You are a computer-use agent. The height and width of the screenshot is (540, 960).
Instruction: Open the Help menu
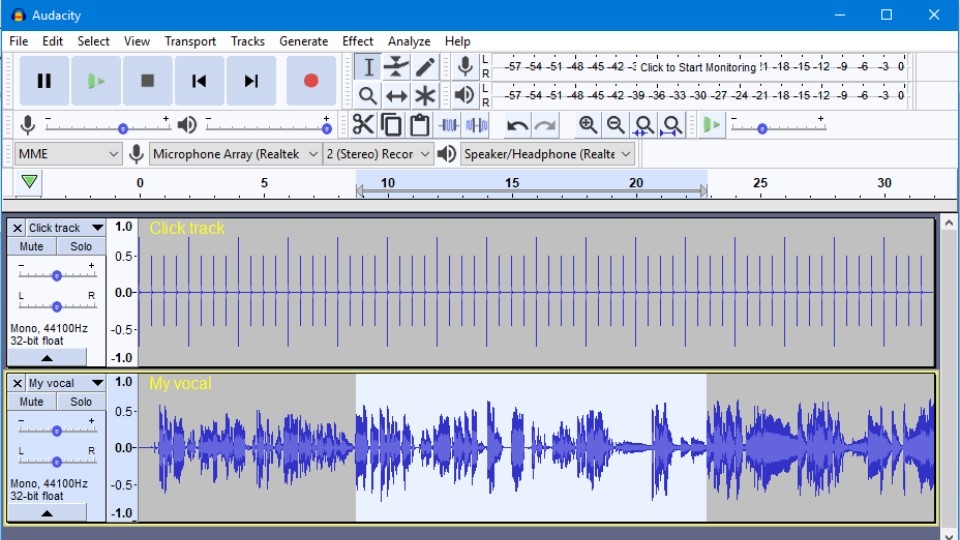[x=457, y=41]
